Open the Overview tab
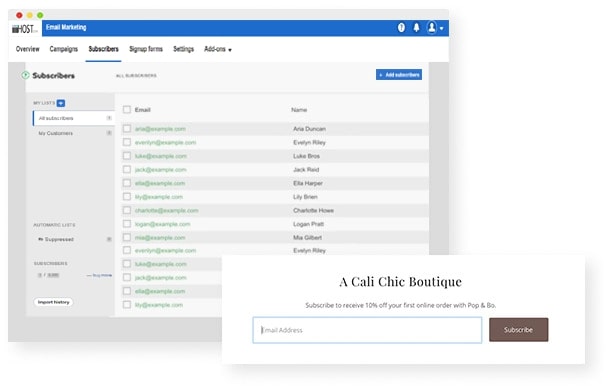Screen dimensions: 610x390 [x=28, y=49]
